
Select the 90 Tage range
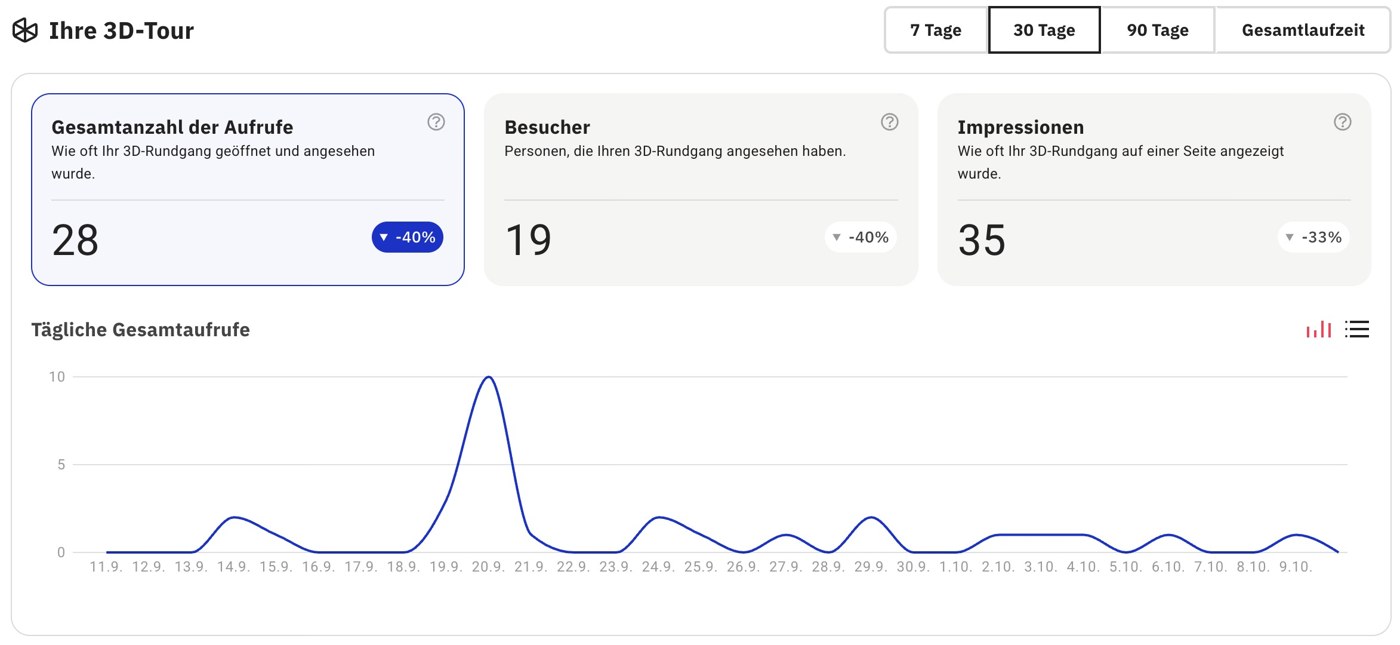(x=1158, y=30)
